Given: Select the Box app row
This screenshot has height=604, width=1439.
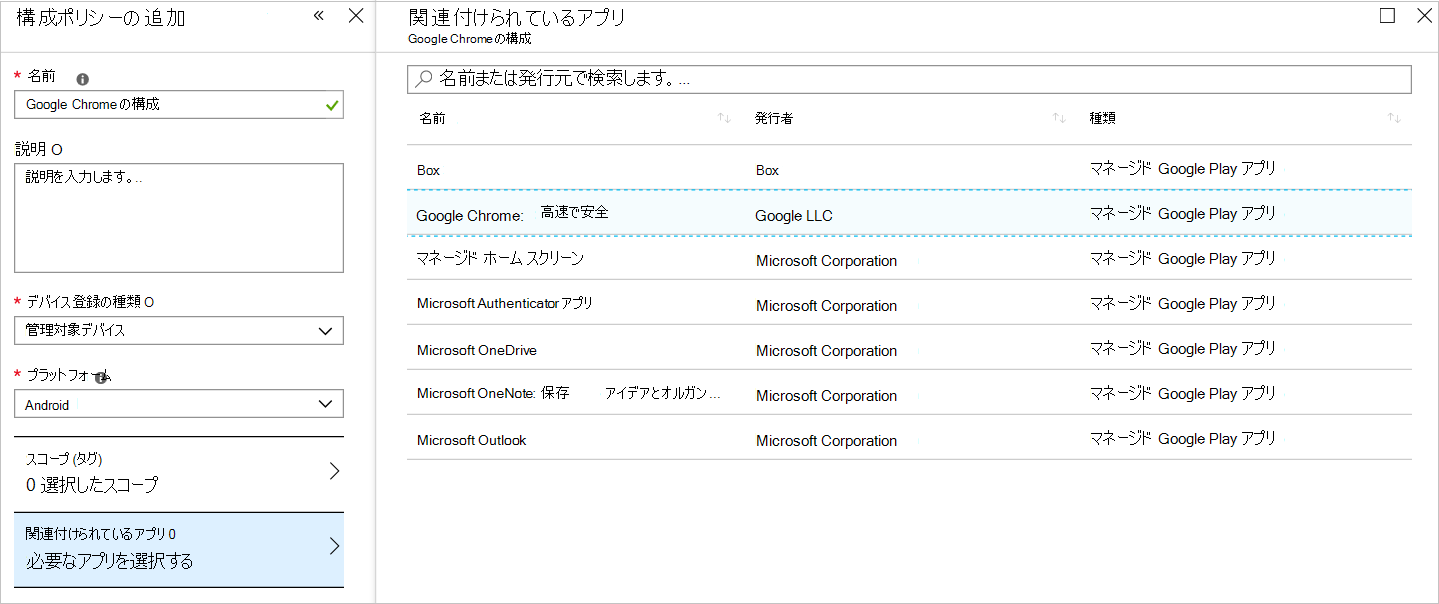Looking at the screenshot, I should pos(909,169).
